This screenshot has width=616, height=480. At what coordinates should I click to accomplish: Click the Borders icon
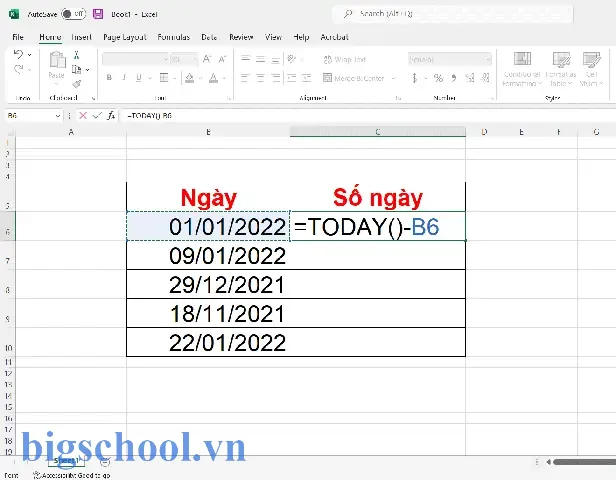tap(164, 78)
